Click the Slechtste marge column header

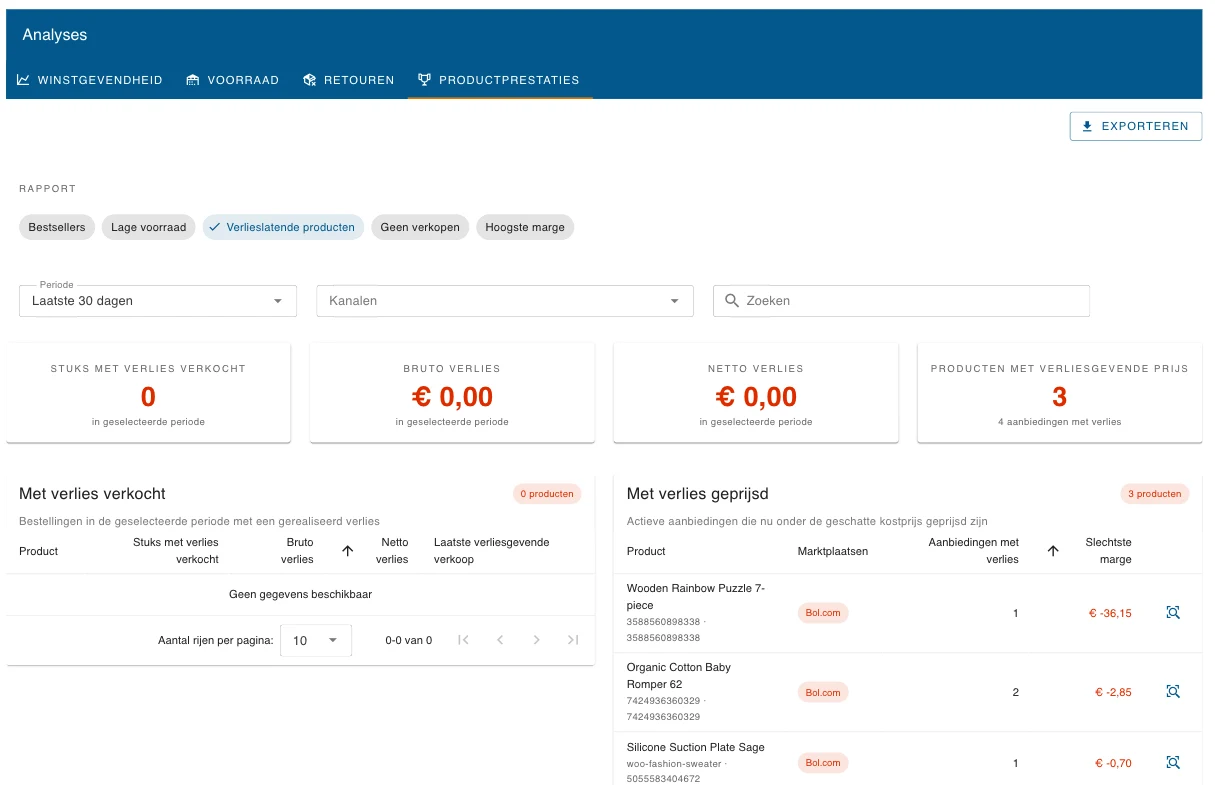point(1108,551)
